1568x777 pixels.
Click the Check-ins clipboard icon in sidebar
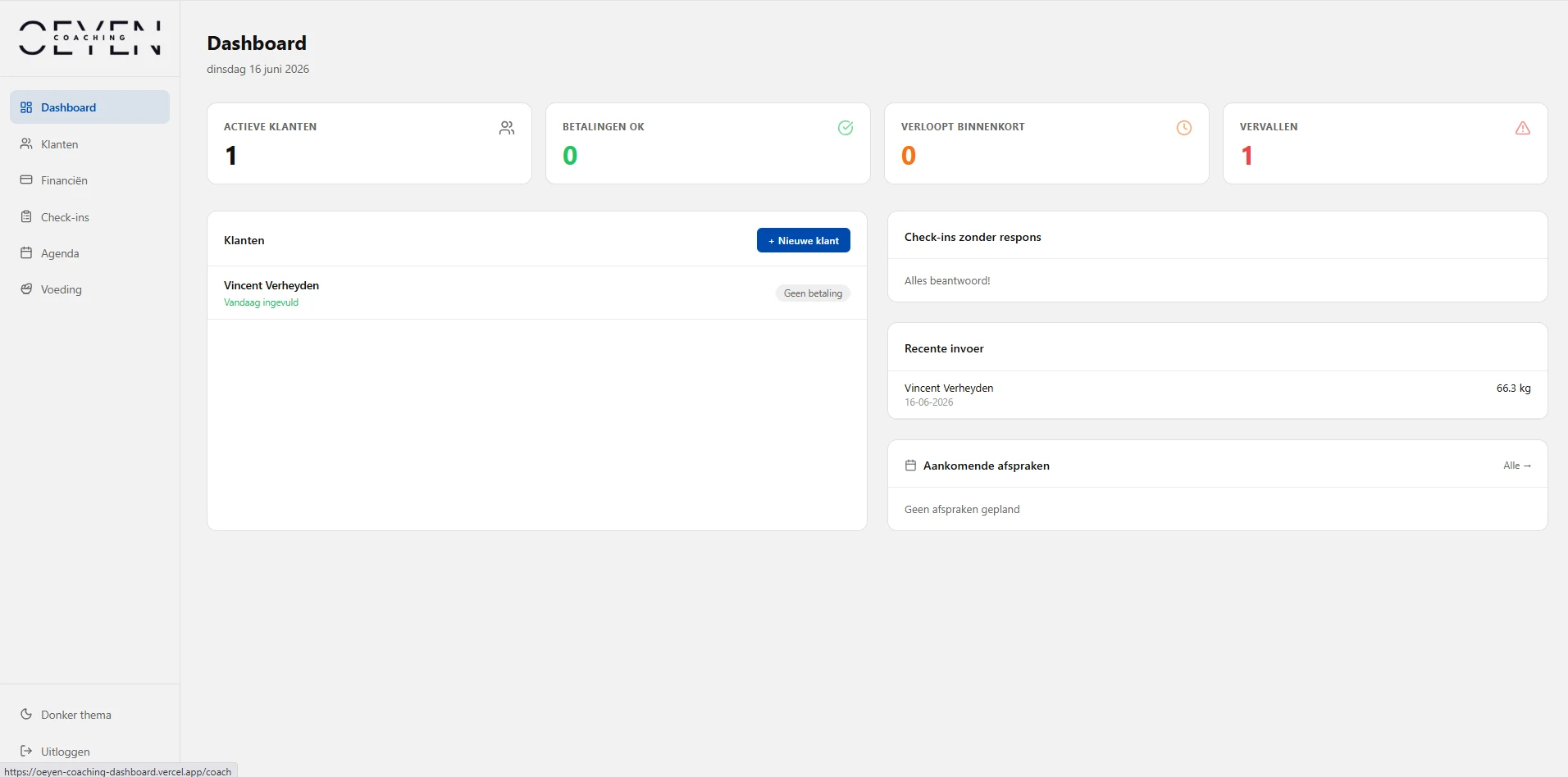pyautogui.click(x=26, y=216)
